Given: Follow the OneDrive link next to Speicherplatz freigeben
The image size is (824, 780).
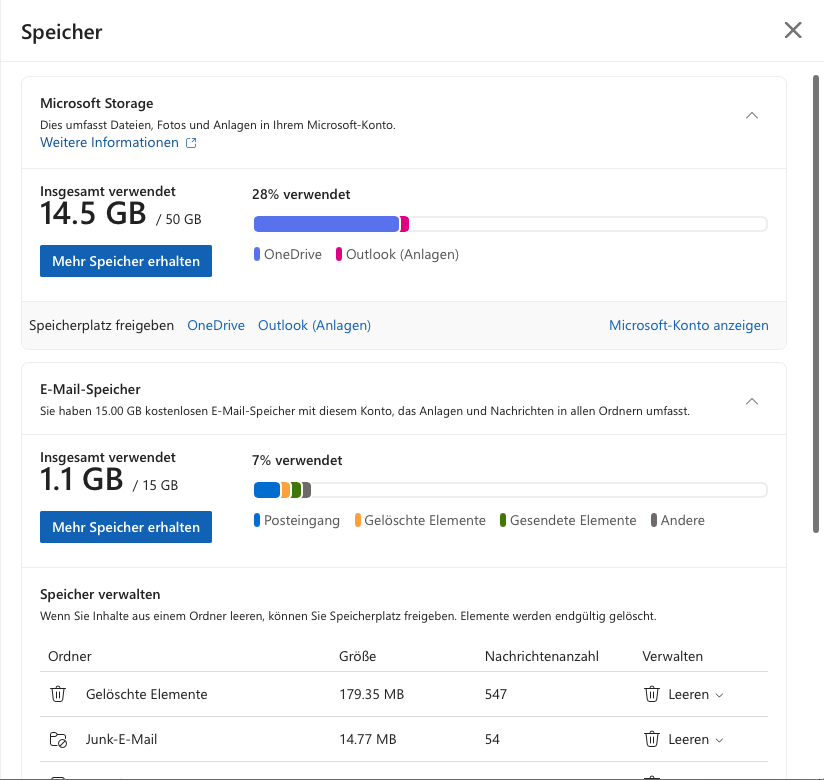Looking at the screenshot, I should [216, 325].
